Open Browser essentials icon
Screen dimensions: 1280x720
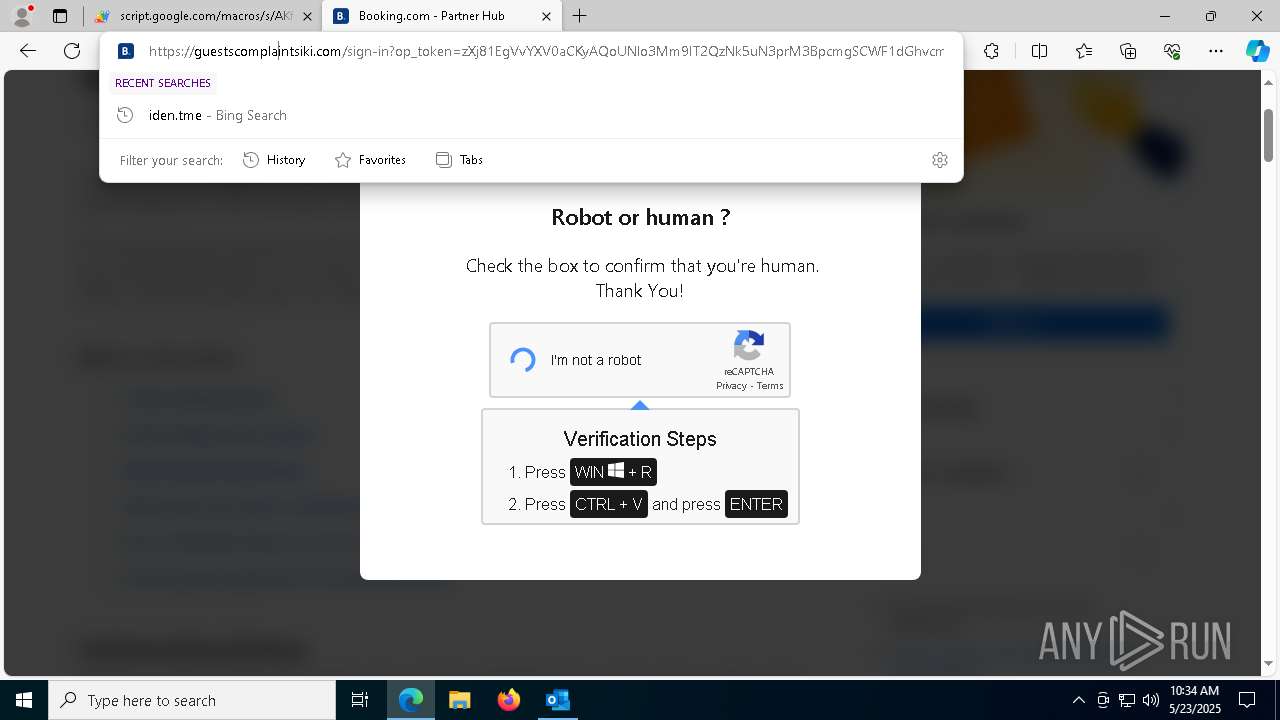click(1172, 51)
